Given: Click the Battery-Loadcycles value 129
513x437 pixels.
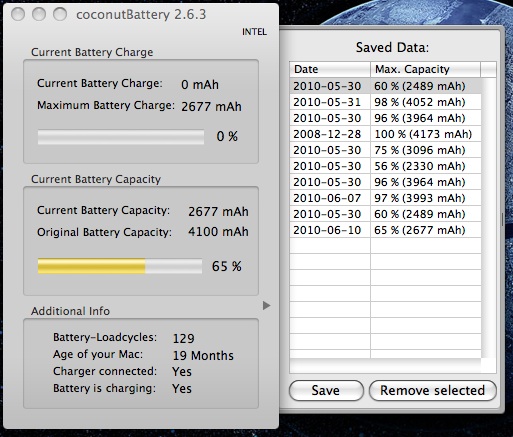Looking at the screenshot, I should click(183, 339).
